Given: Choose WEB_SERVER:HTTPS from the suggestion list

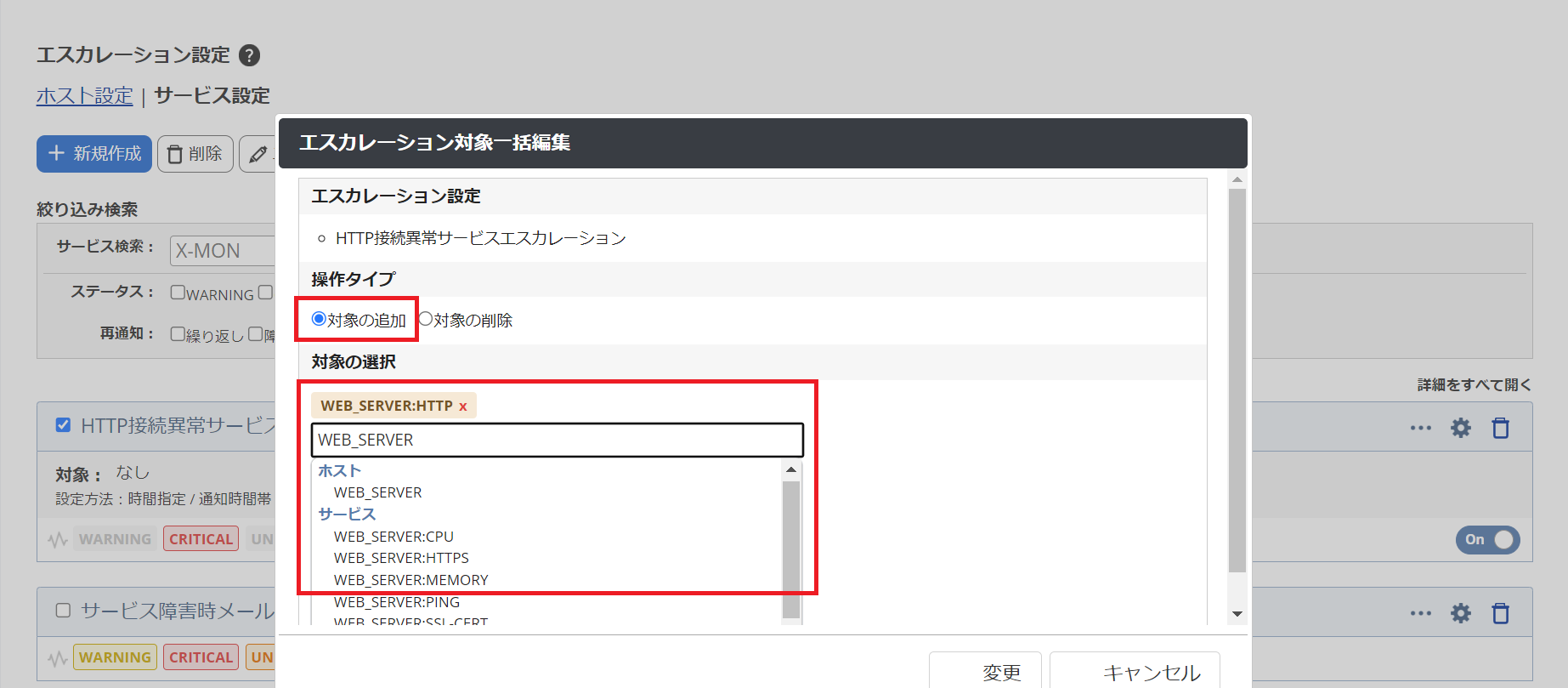Looking at the screenshot, I should [401, 558].
